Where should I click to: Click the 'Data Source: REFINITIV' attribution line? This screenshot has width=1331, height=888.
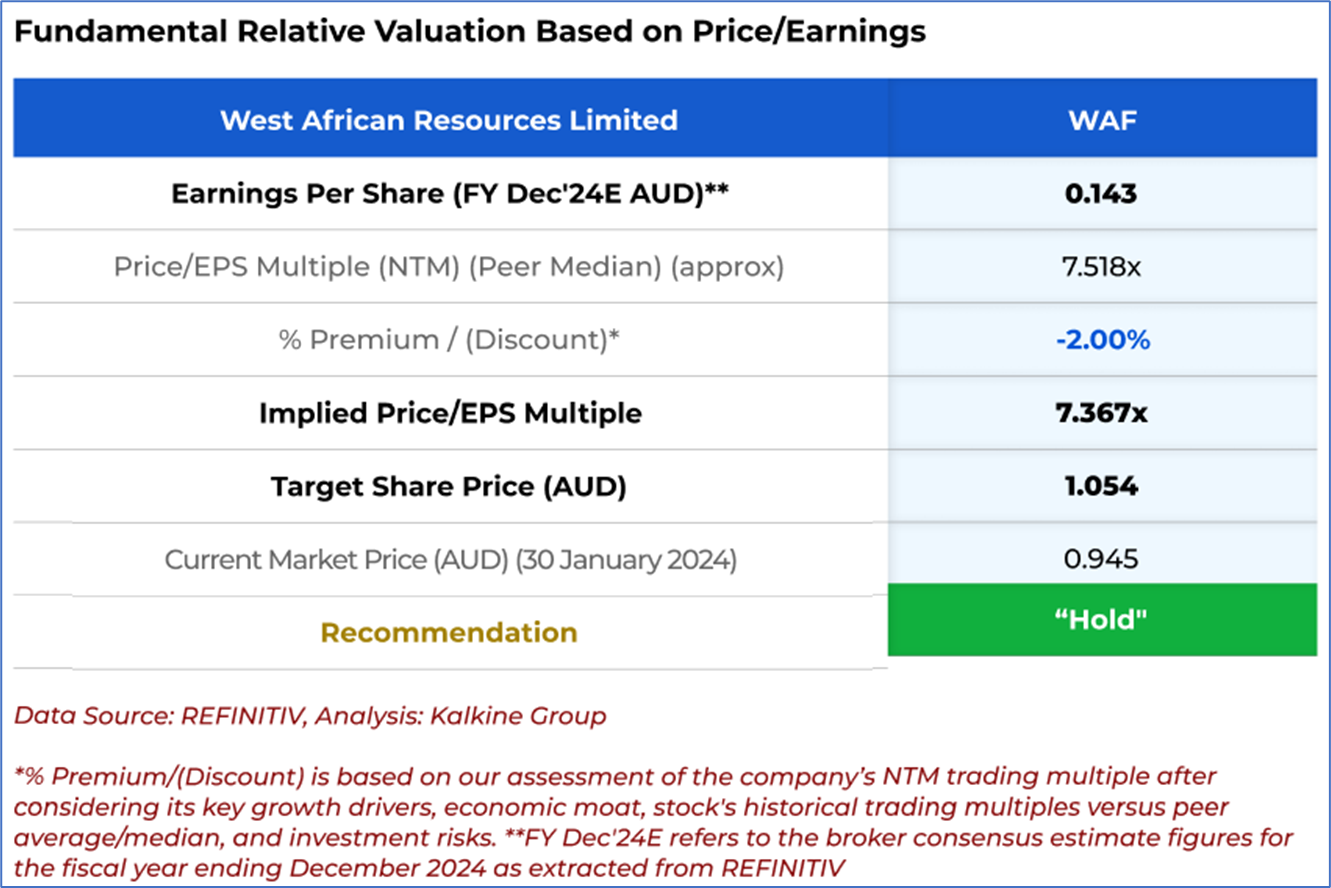point(310,716)
